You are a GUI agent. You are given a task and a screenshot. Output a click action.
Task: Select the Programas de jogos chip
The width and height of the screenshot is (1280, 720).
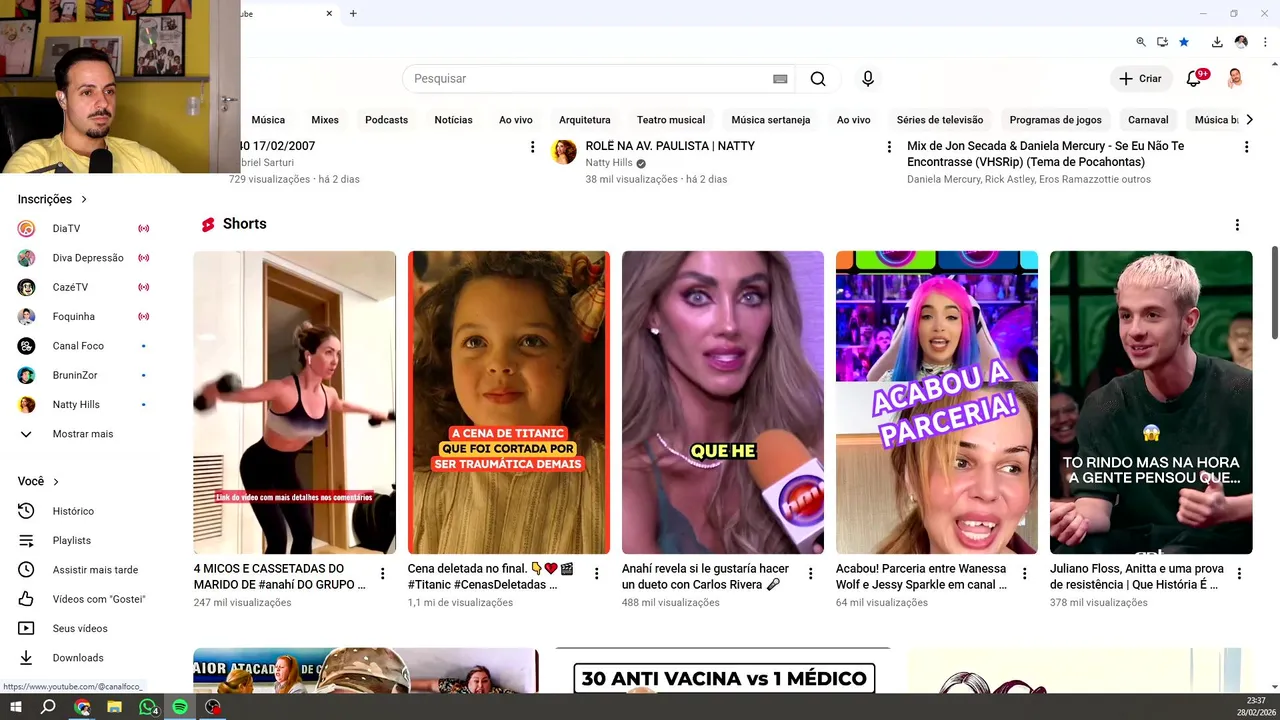[1055, 120]
